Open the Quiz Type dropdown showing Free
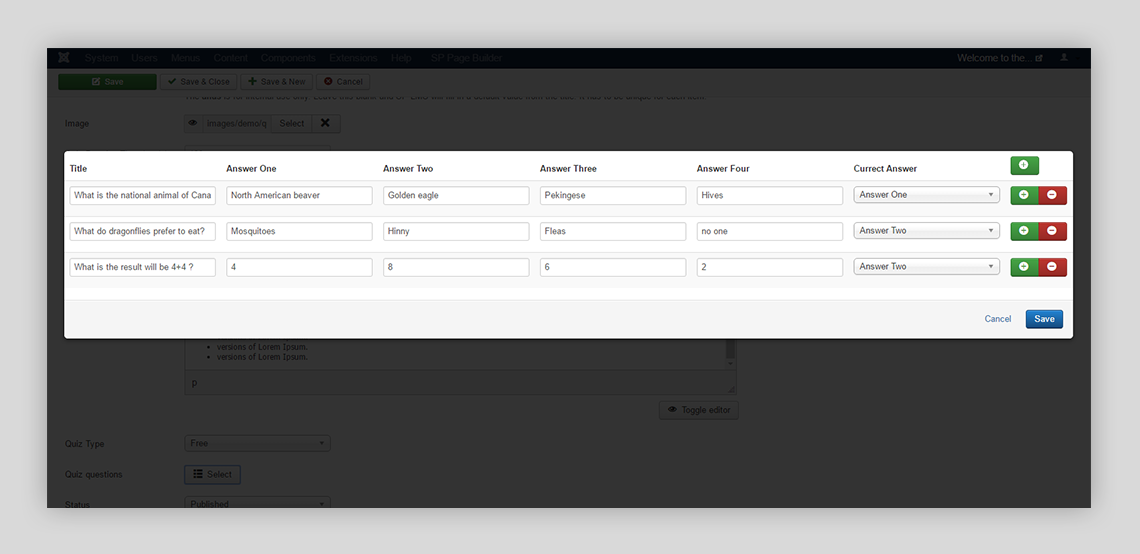Viewport: 1140px width, 554px height. (x=257, y=443)
